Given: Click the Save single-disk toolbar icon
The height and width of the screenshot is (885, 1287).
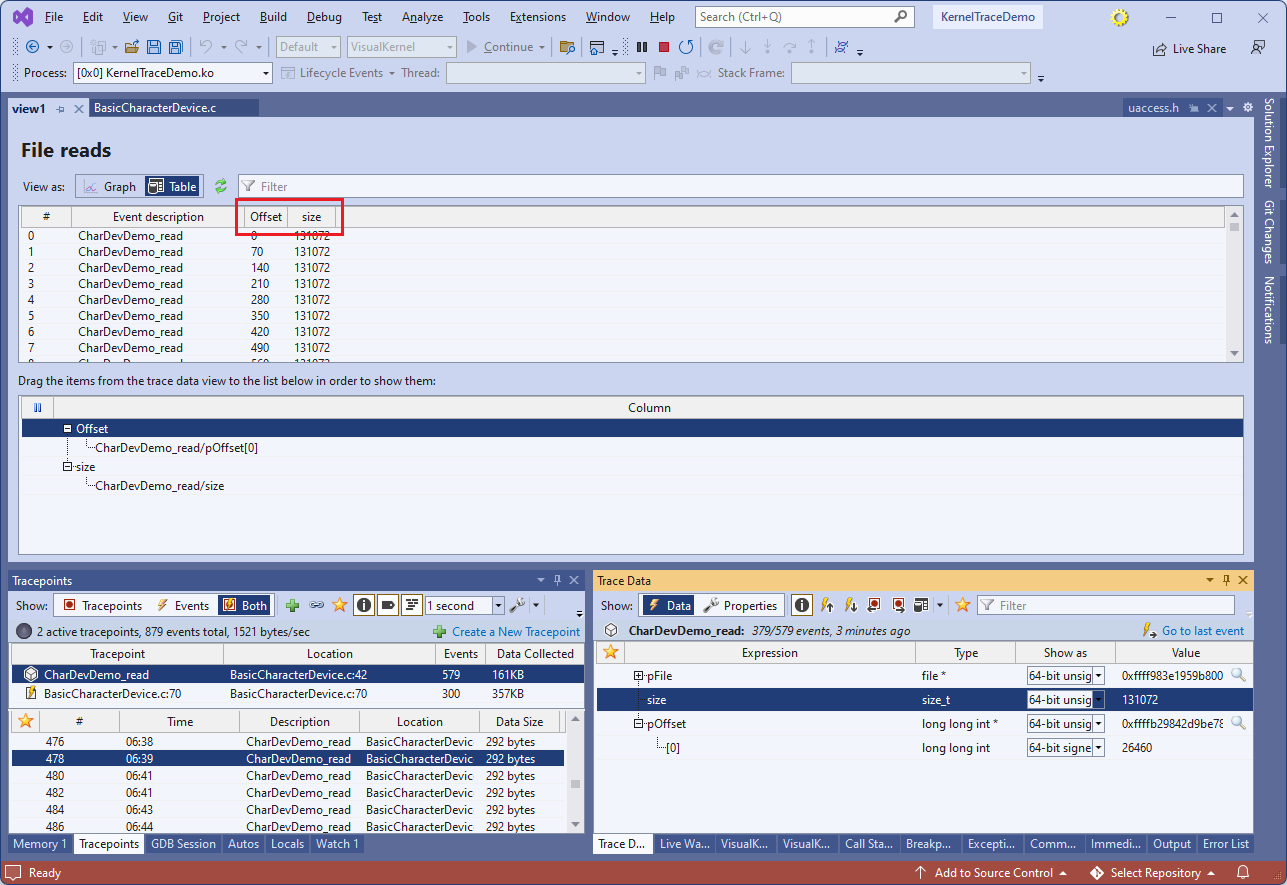Looking at the screenshot, I should tap(154, 47).
